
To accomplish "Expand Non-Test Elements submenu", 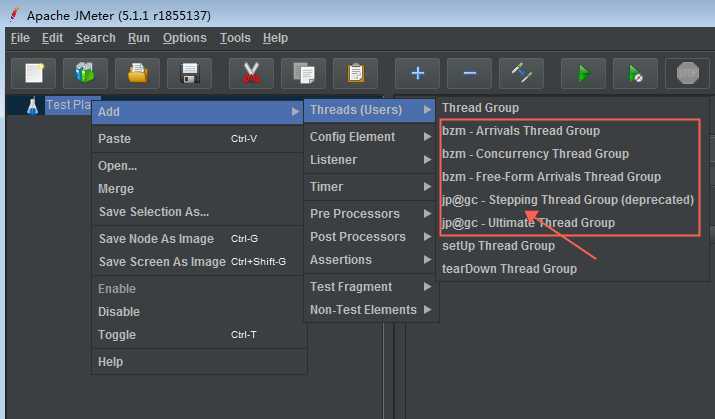I will [x=370, y=310].
